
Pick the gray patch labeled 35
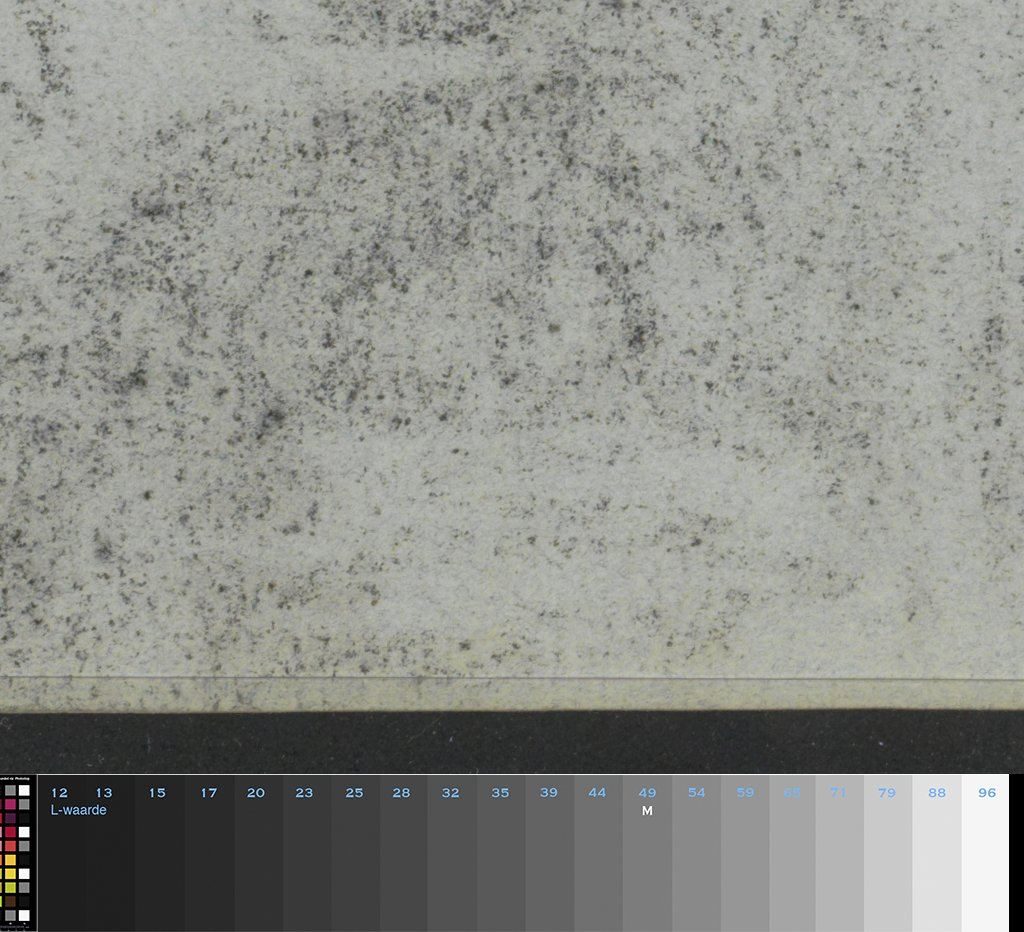coord(500,860)
